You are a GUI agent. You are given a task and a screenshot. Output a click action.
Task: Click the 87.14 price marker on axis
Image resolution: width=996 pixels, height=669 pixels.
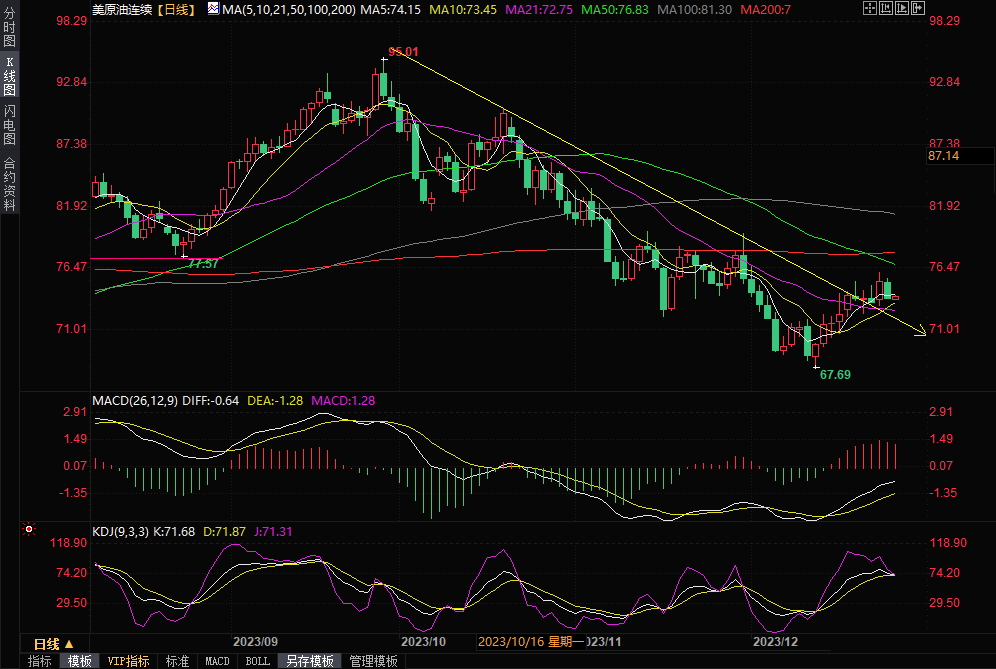coord(944,156)
